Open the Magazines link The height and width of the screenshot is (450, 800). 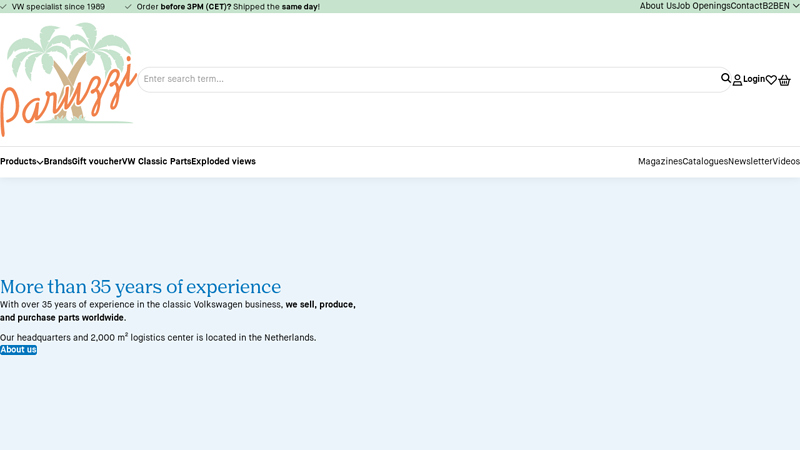click(x=660, y=162)
